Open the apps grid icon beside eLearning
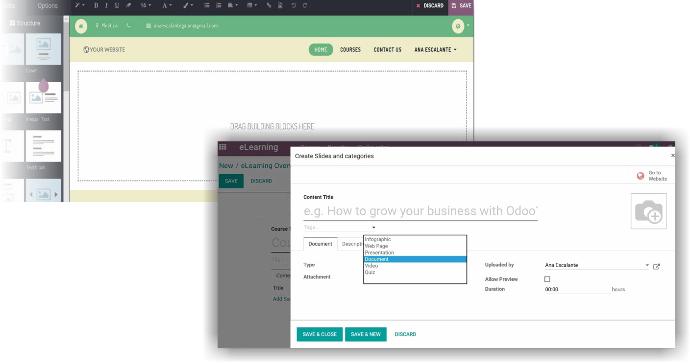 [x=223, y=147]
